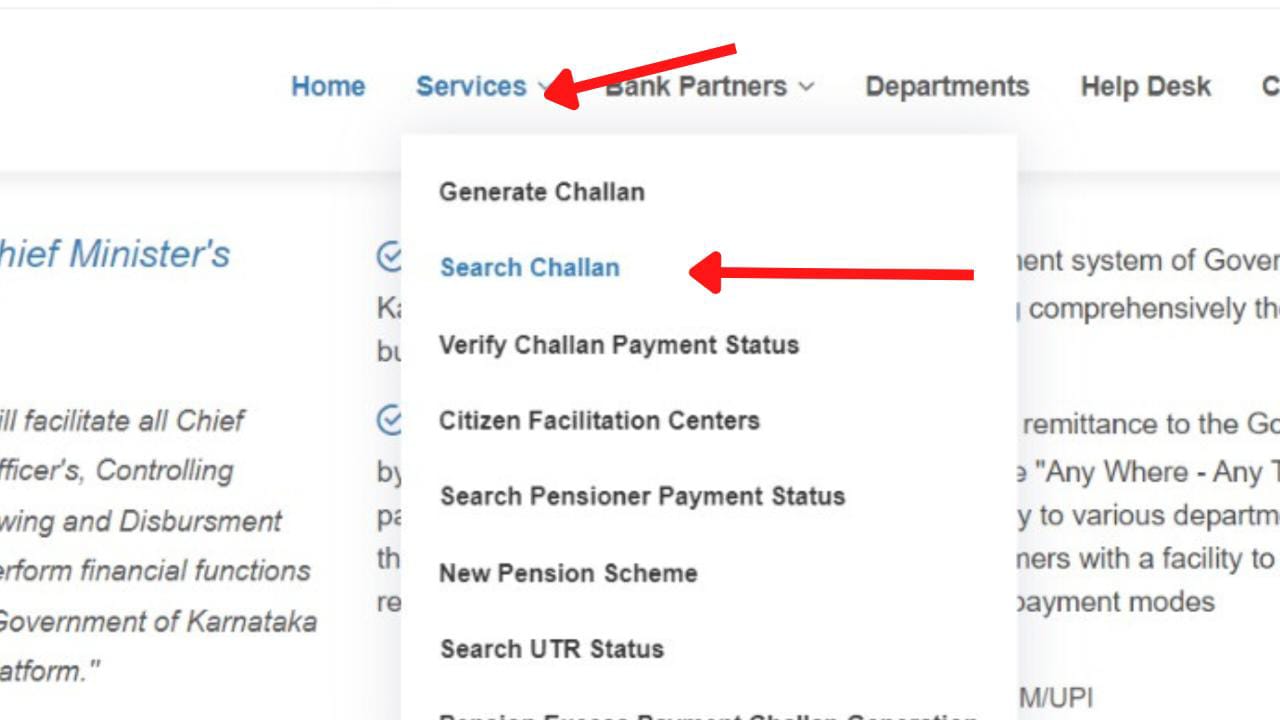Select Search UTR Status option

click(x=551, y=648)
